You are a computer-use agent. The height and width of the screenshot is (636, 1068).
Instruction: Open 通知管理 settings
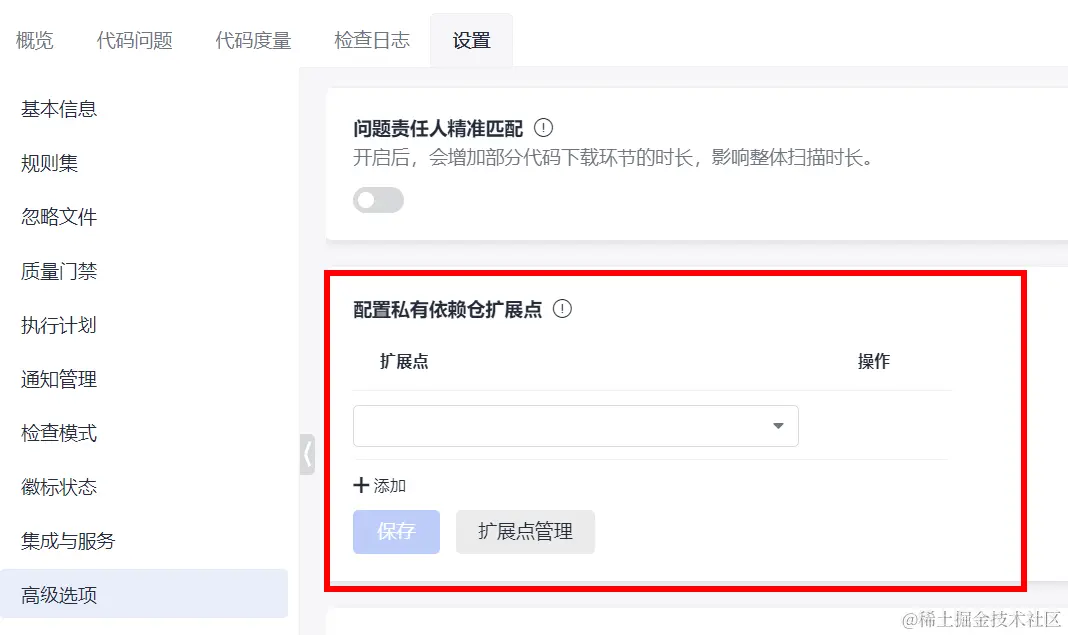(59, 379)
